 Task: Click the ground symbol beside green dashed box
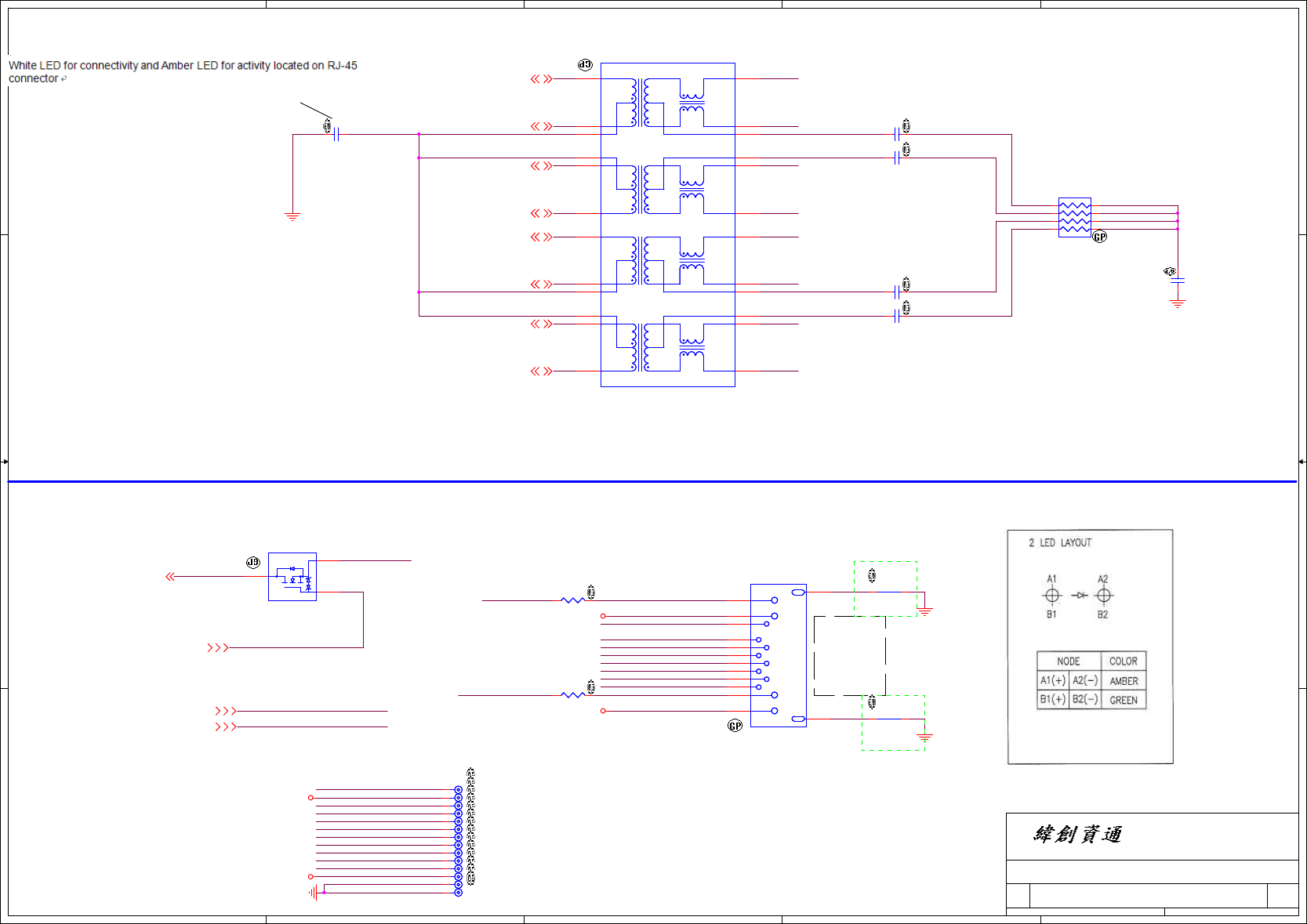[x=925, y=611]
